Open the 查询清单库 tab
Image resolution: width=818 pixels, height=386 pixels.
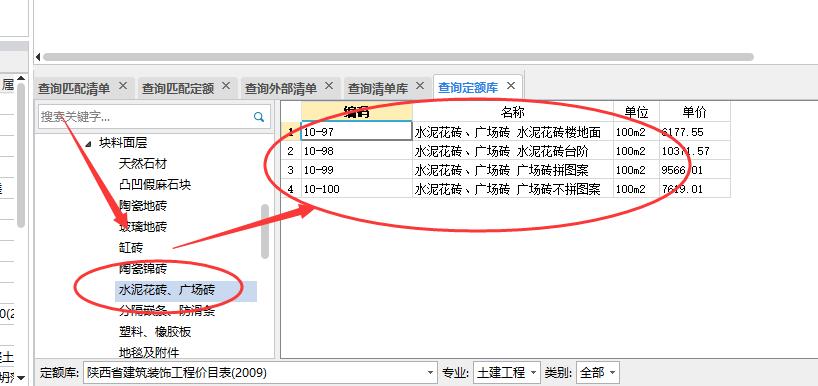click(x=378, y=88)
